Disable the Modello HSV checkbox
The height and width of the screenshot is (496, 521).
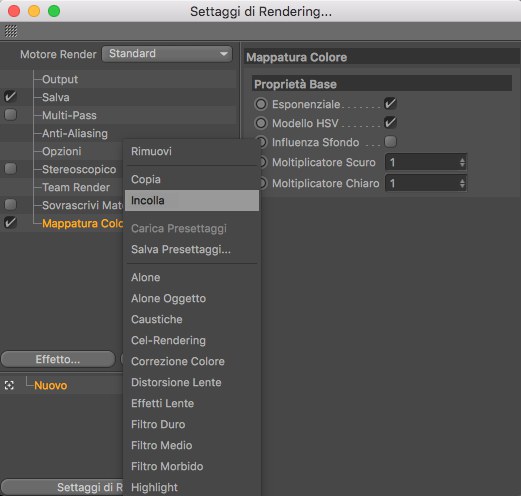click(390, 123)
